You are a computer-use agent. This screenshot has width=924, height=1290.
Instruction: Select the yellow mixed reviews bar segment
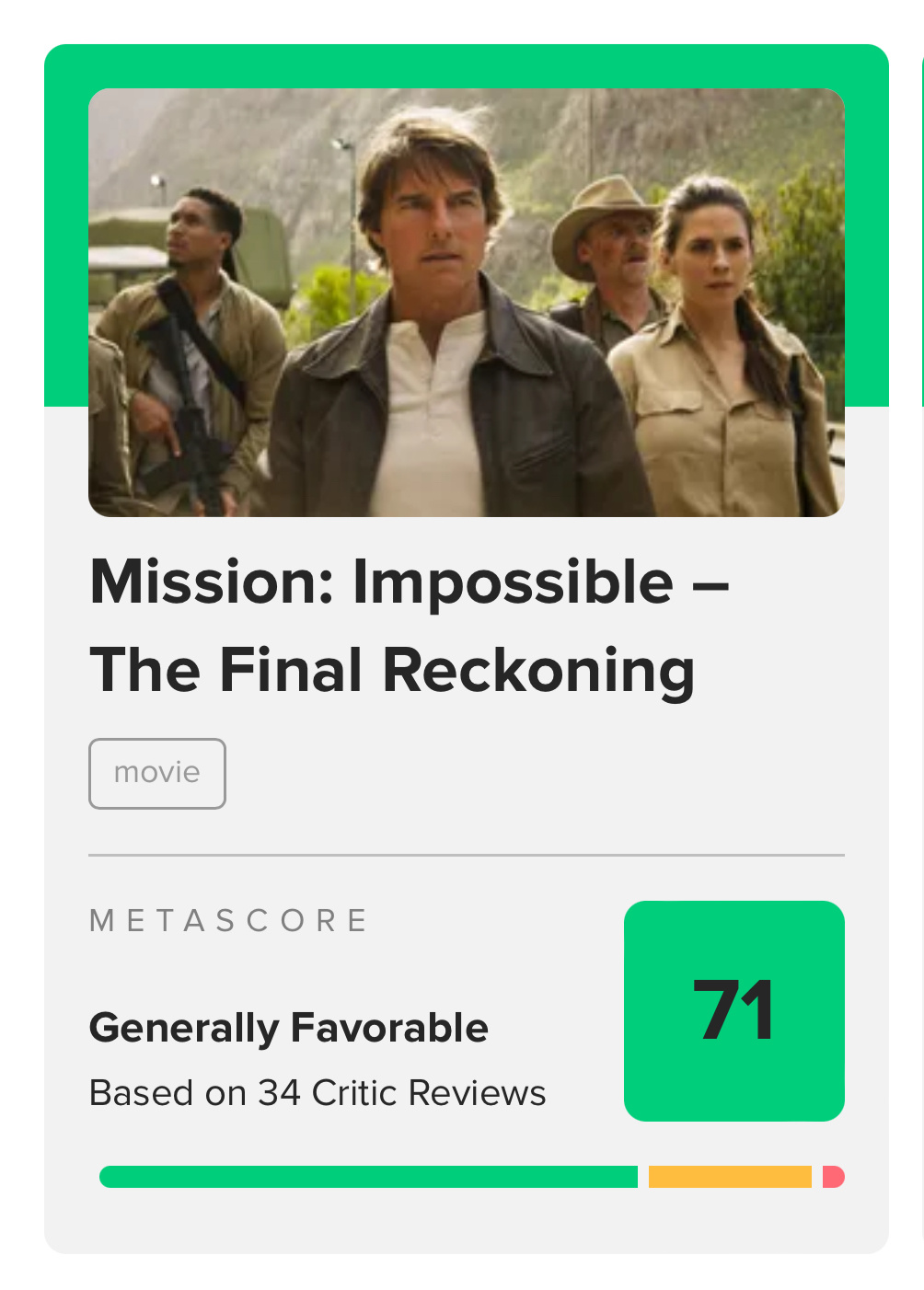pyautogui.click(x=730, y=1177)
